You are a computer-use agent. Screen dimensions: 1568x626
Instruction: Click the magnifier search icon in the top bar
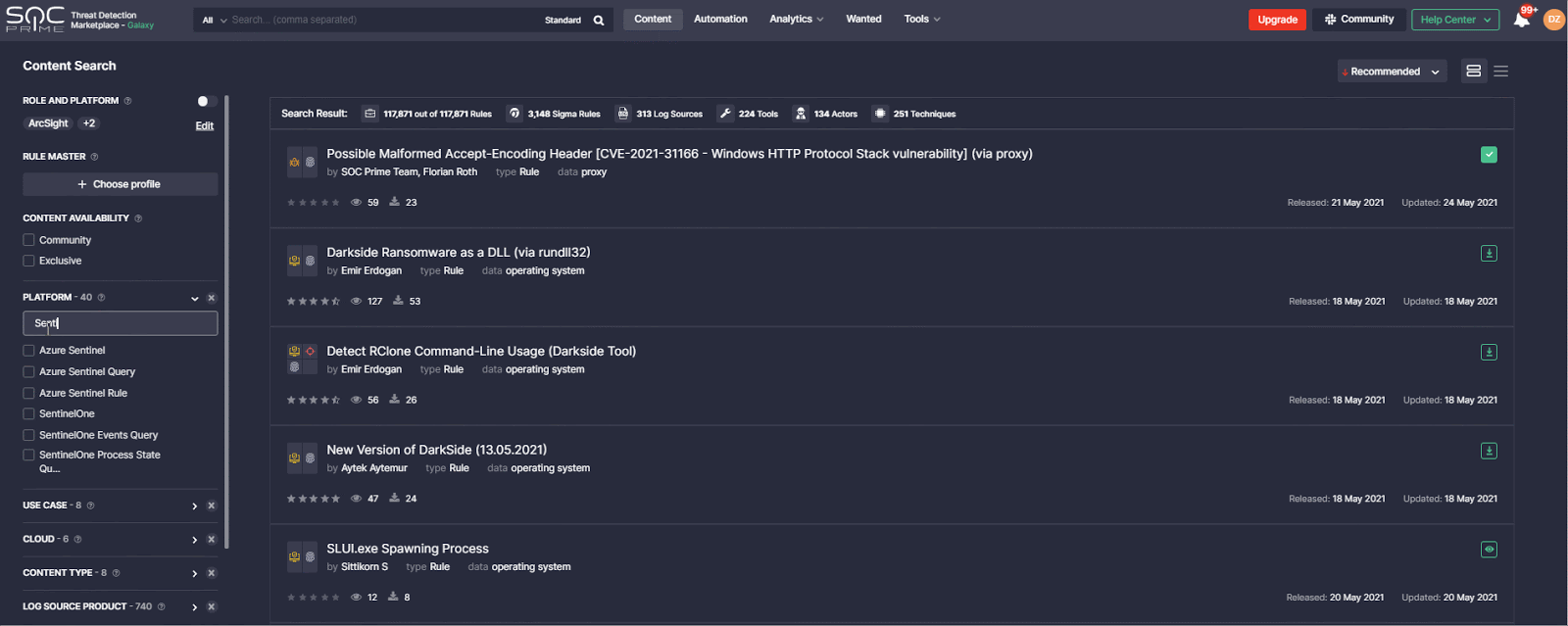pos(599,20)
